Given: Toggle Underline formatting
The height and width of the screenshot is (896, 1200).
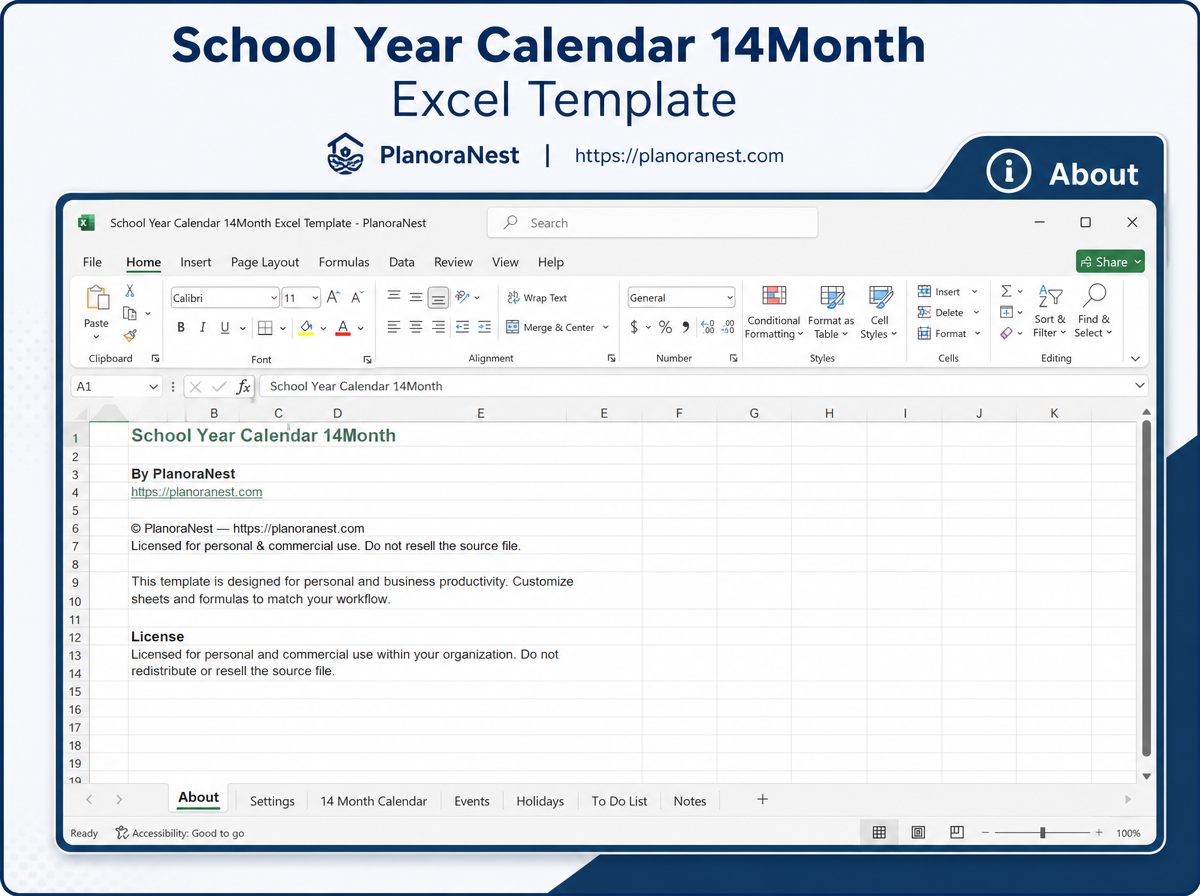Looking at the screenshot, I should (x=225, y=327).
